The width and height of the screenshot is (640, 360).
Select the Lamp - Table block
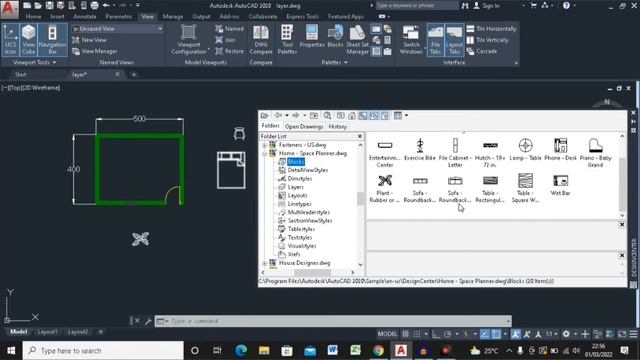[x=525, y=150]
